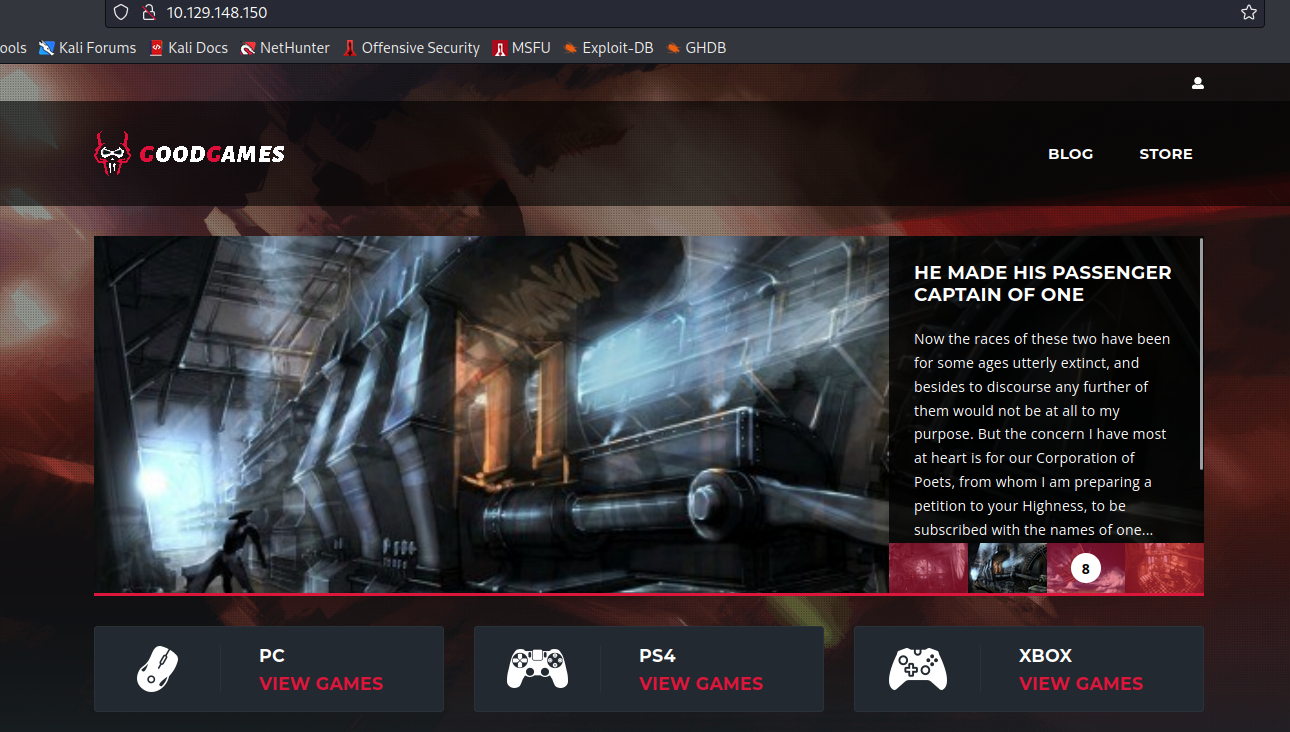
Task: Click the address bar showing 10.129.148.150
Action: click(684, 13)
